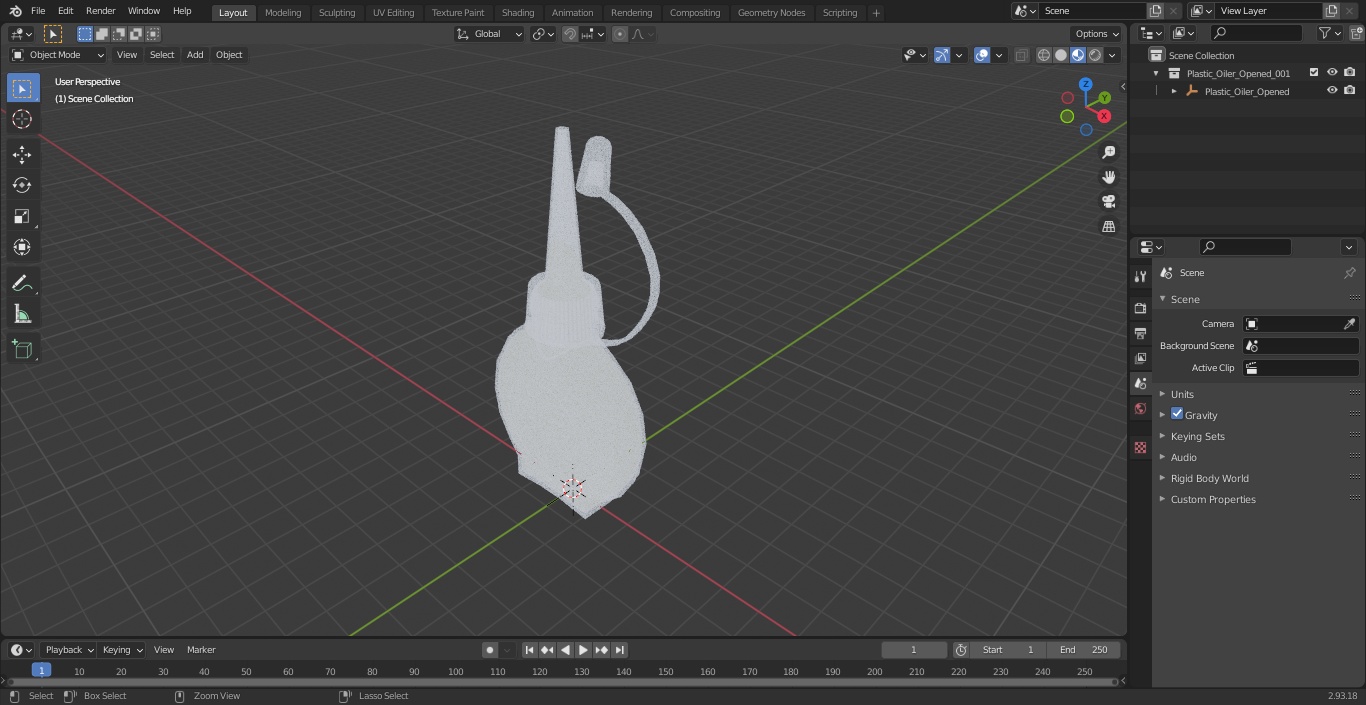Expand the Units panel
The height and width of the screenshot is (705, 1366).
pos(1182,394)
